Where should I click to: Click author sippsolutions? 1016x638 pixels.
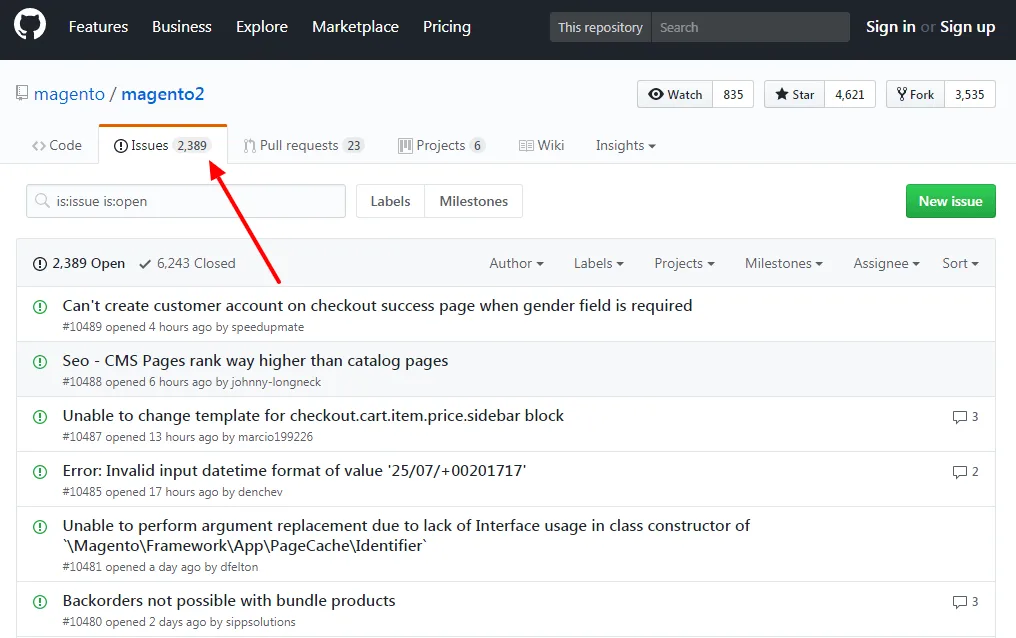pyautogui.click(x=260, y=622)
